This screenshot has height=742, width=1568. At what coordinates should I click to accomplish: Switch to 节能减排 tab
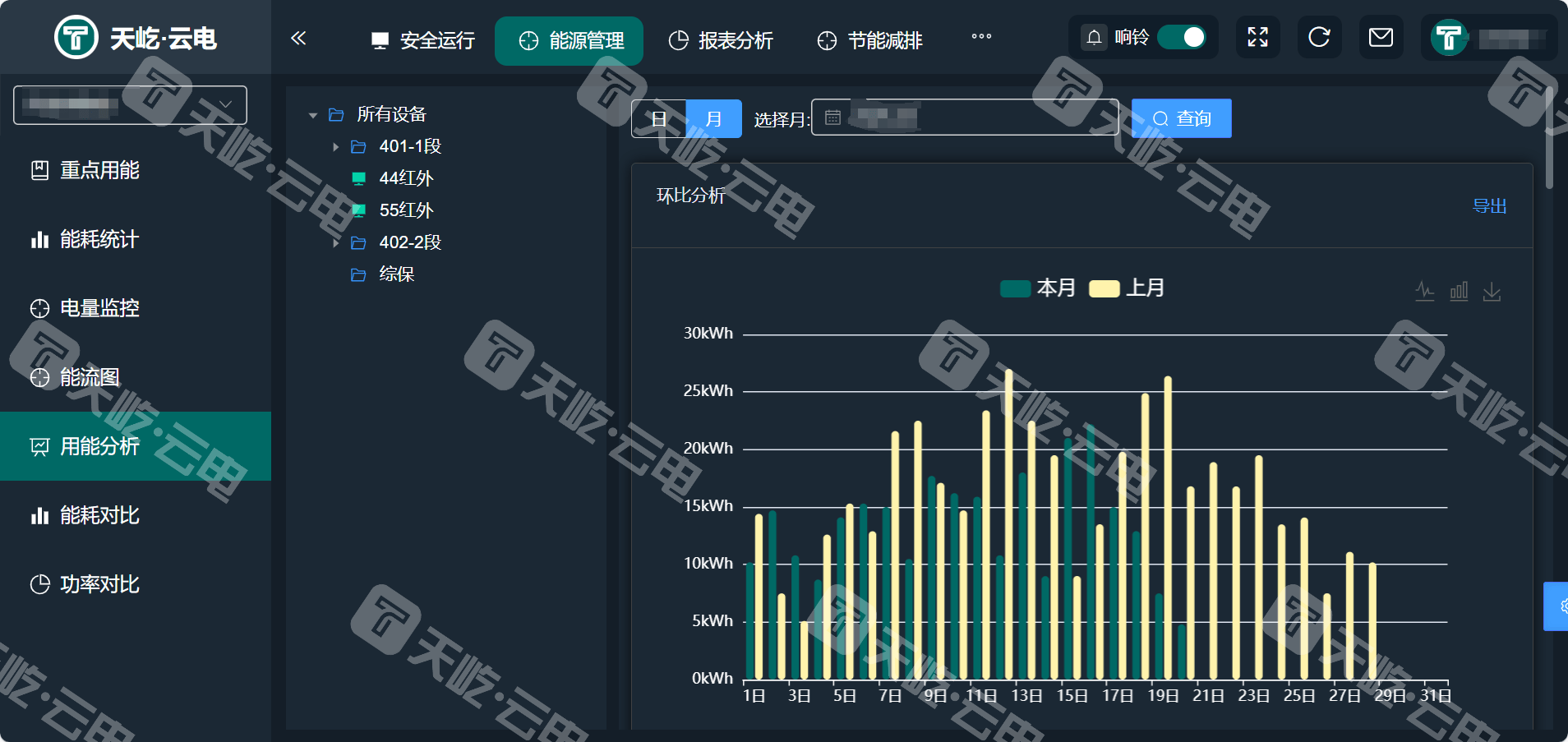coord(870,40)
